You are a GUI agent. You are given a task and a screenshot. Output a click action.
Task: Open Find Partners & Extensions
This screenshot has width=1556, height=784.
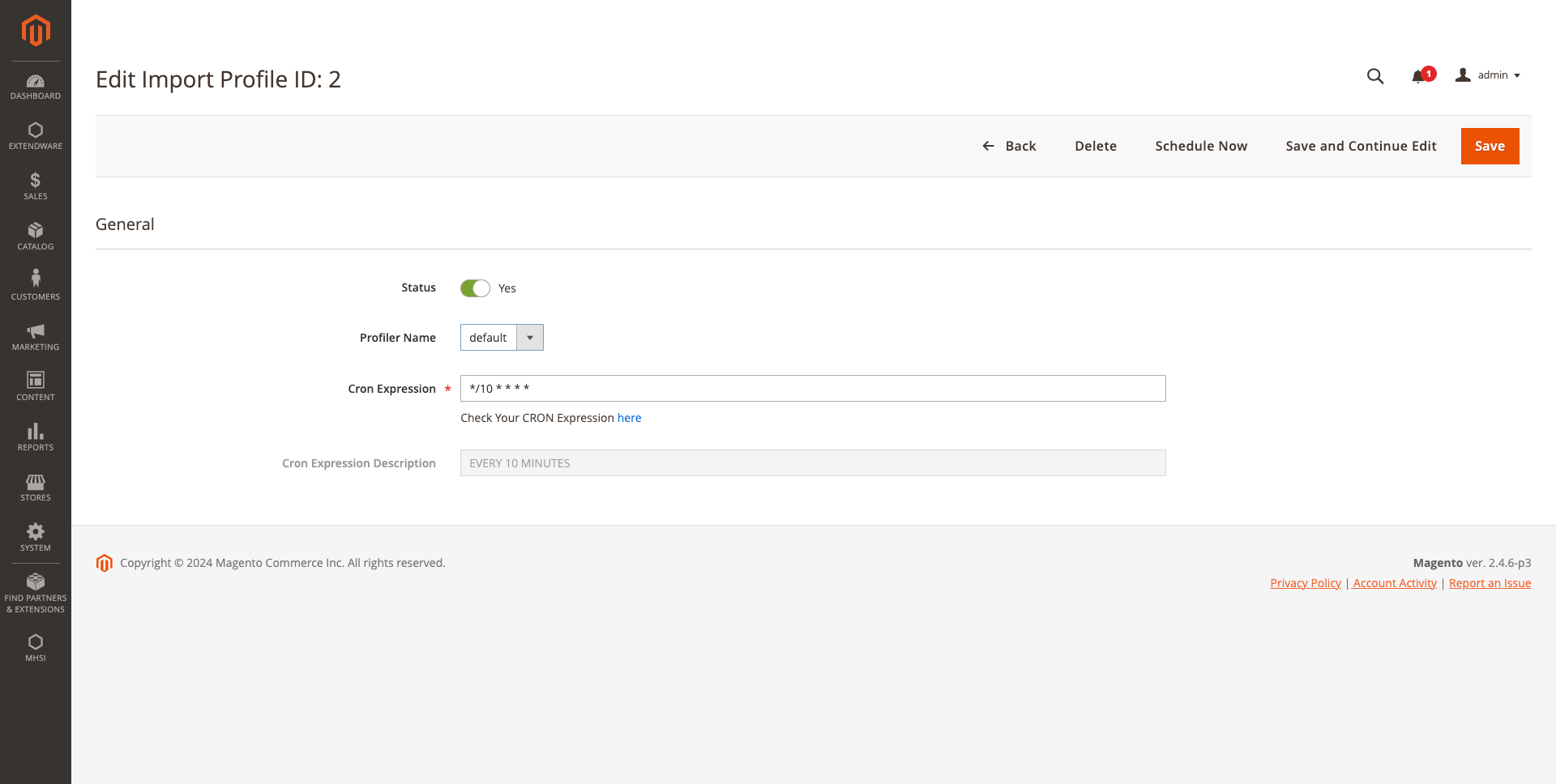pyautogui.click(x=36, y=594)
